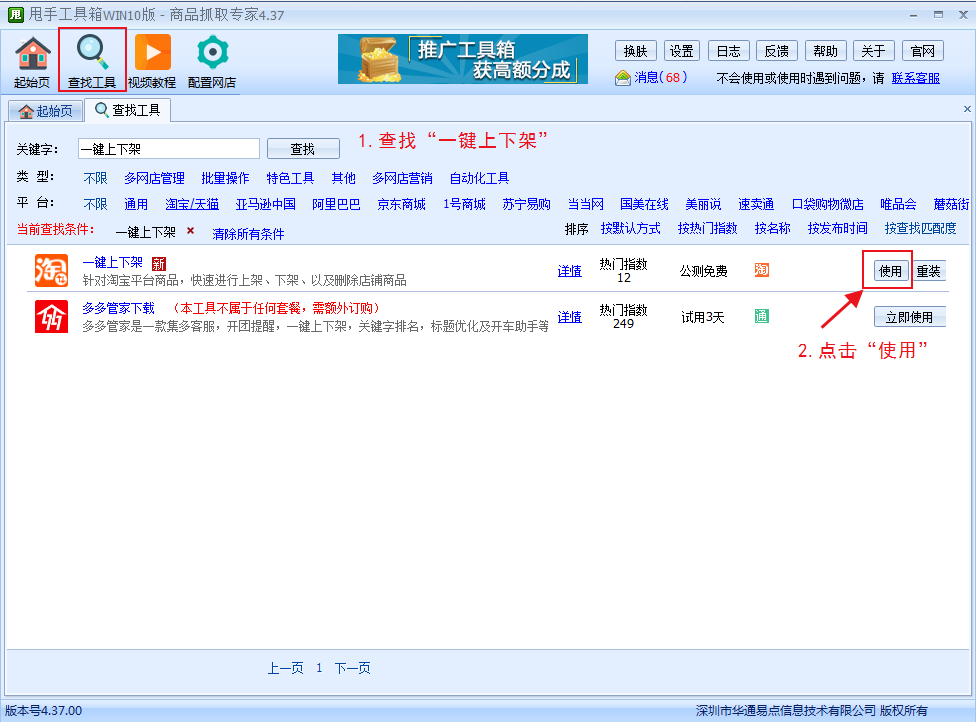Filter by platform 口袋购物微店
Viewport: 976px width, 722px height.
pos(827,204)
